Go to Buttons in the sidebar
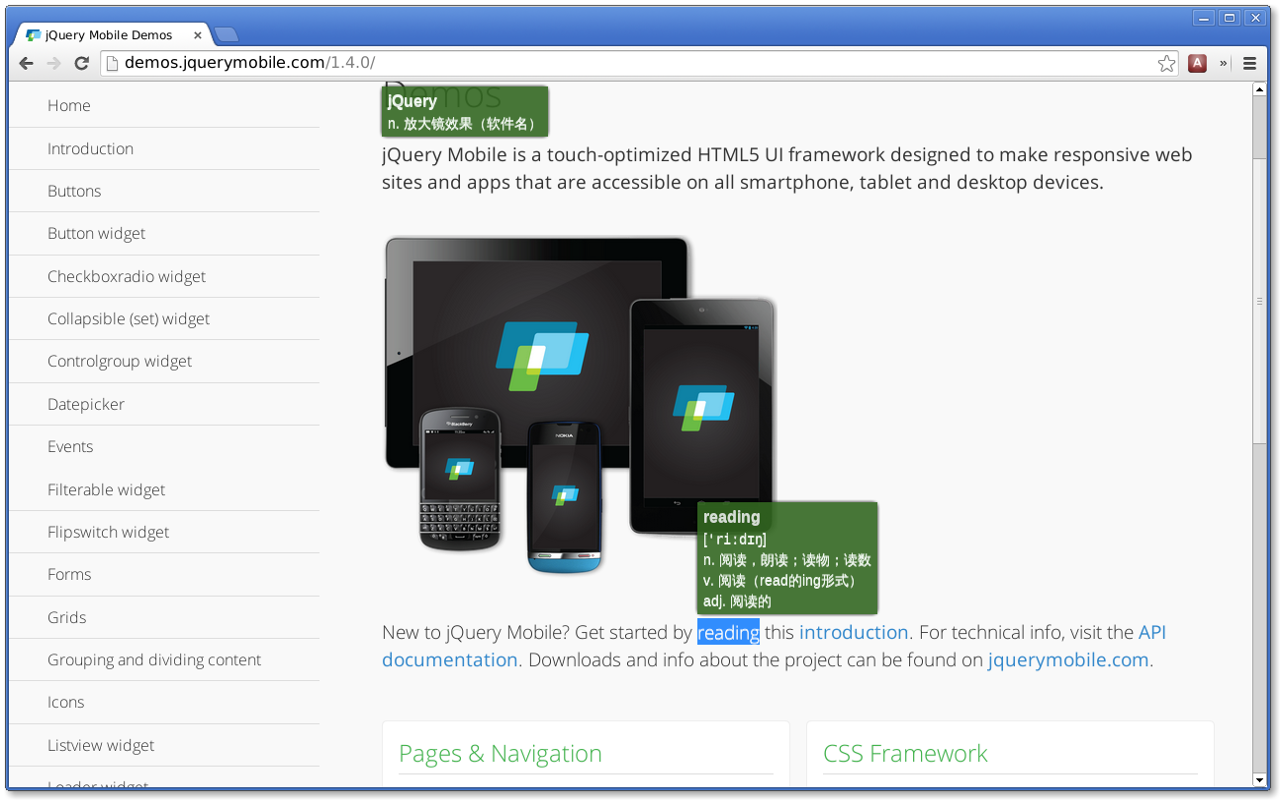 (x=164, y=191)
